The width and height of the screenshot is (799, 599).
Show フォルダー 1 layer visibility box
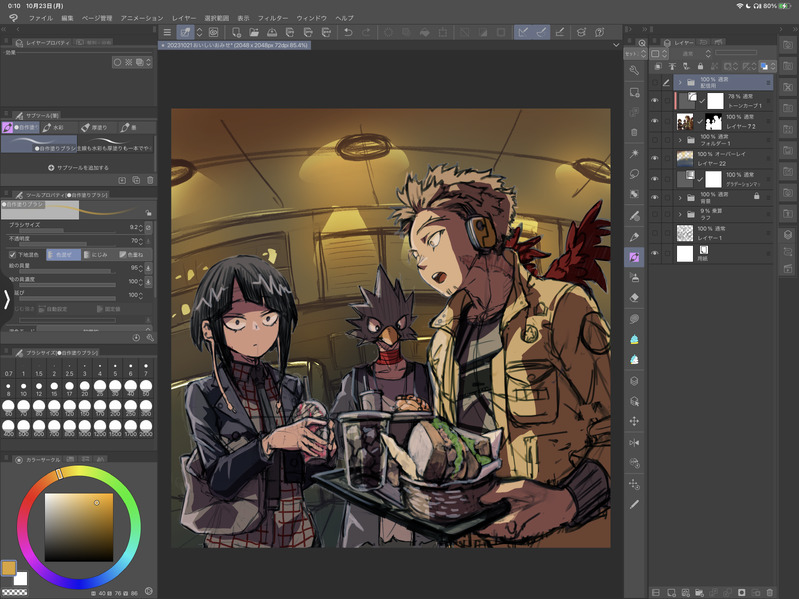point(655,140)
